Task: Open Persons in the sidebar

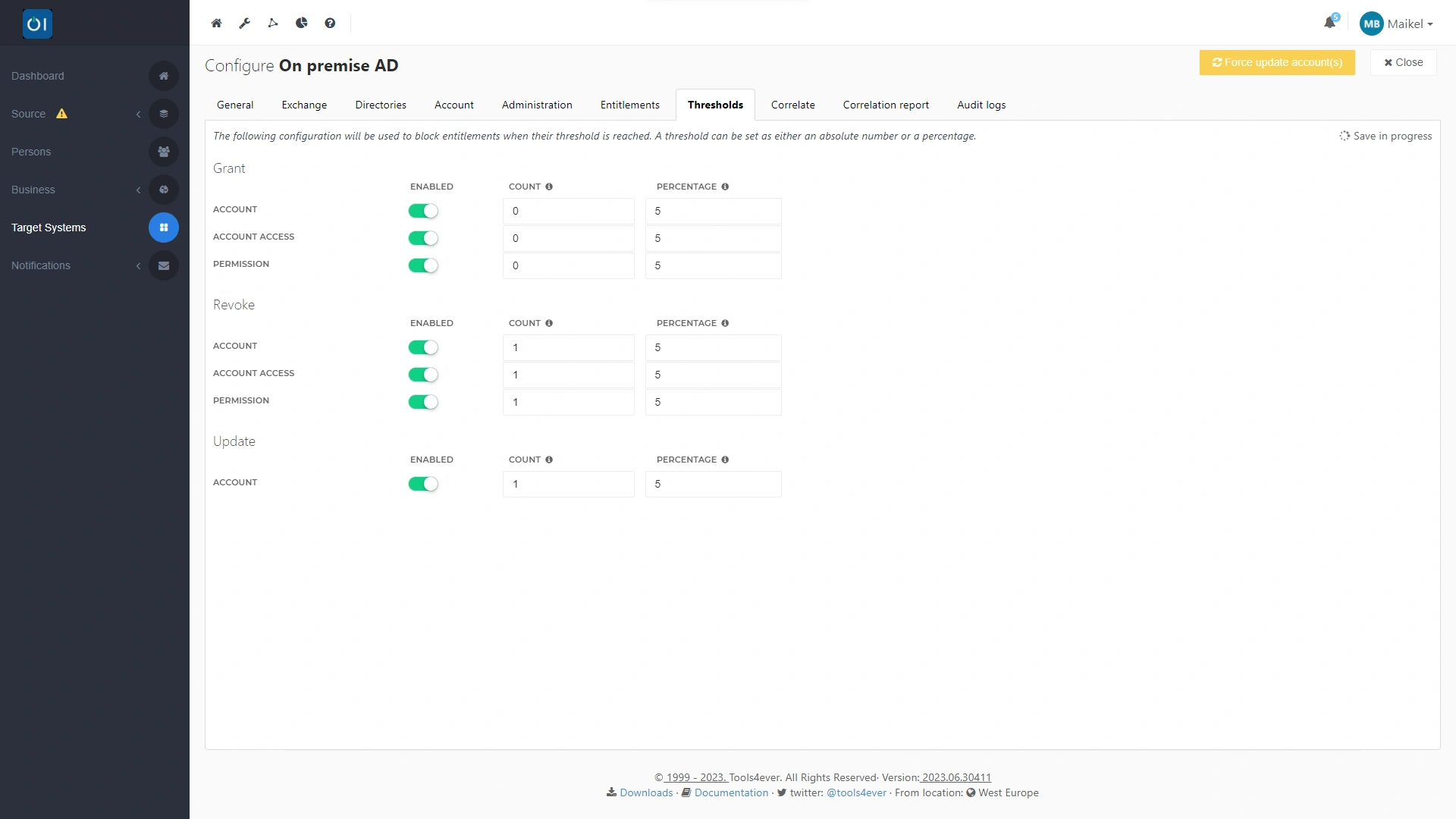Action: [x=31, y=152]
